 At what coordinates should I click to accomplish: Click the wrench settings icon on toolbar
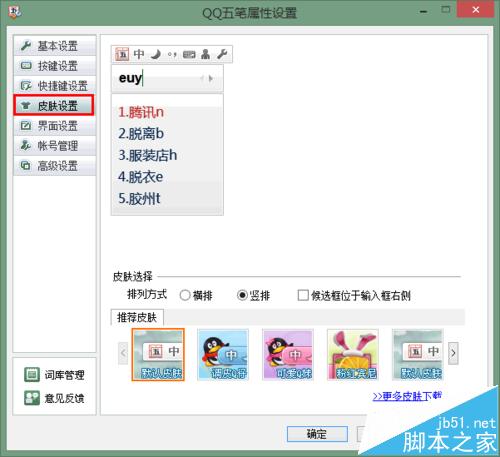coord(222,54)
